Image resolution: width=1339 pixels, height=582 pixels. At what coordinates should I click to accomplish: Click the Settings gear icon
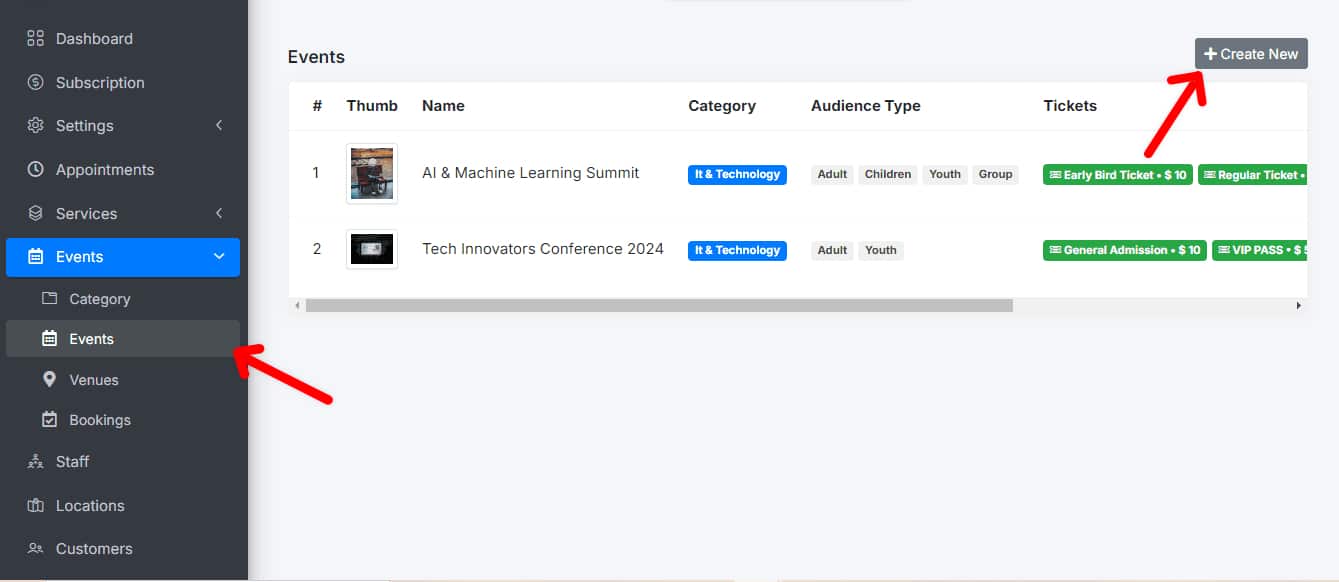click(x=36, y=126)
